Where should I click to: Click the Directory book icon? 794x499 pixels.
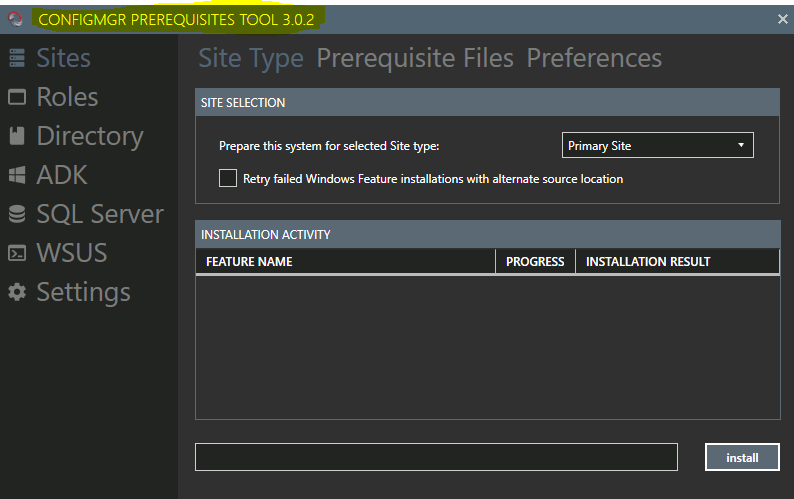point(17,136)
